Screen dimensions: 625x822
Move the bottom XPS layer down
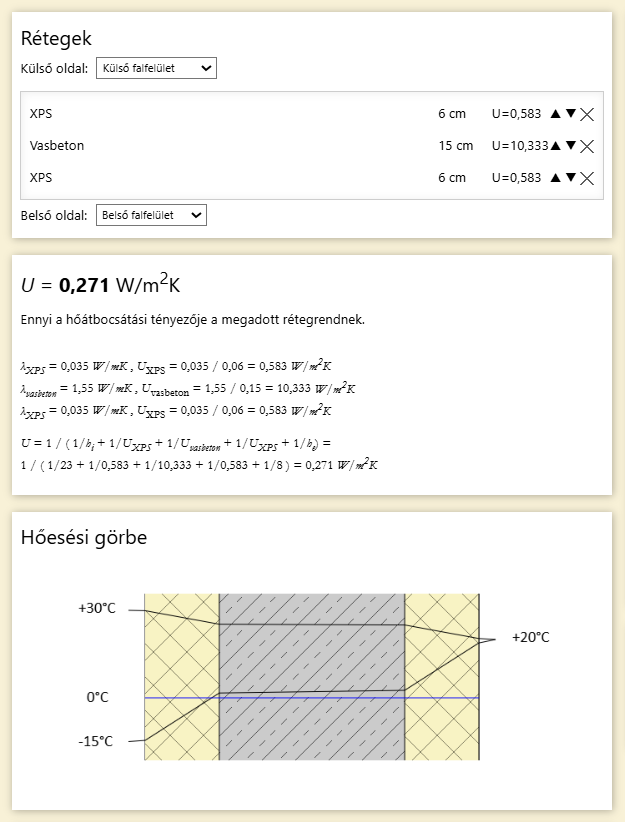(571, 178)
